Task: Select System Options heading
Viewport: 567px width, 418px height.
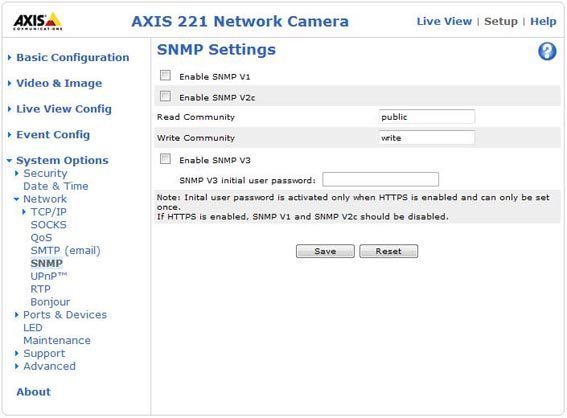Action: [62, 160]
